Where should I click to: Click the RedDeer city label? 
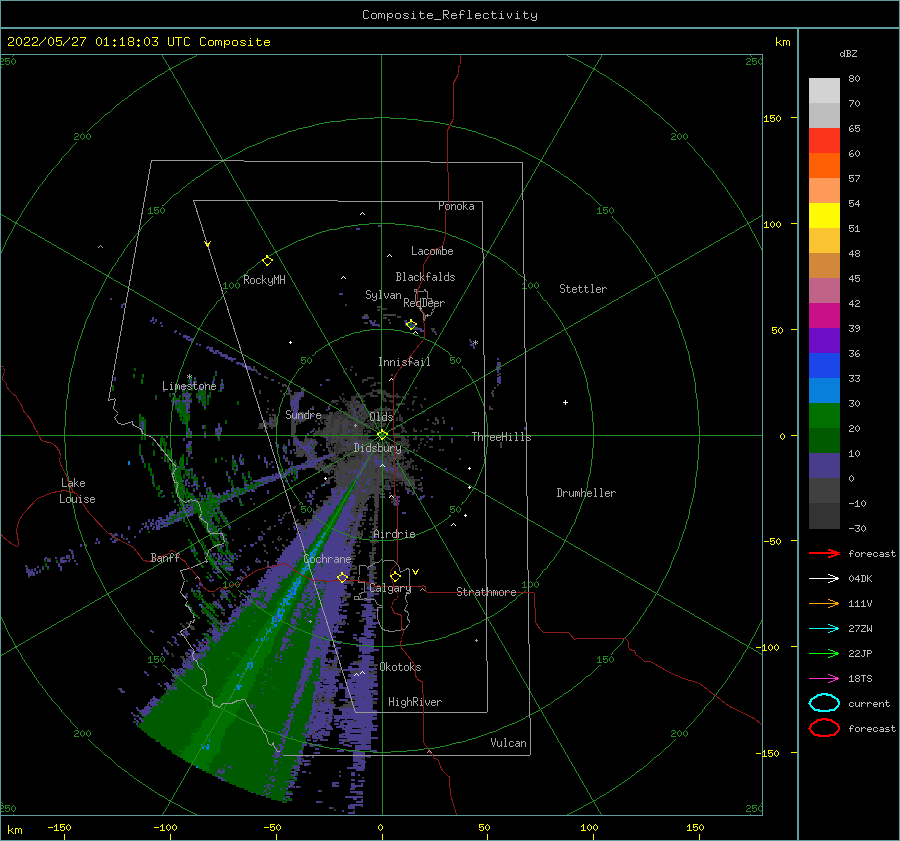click(424, 303)
